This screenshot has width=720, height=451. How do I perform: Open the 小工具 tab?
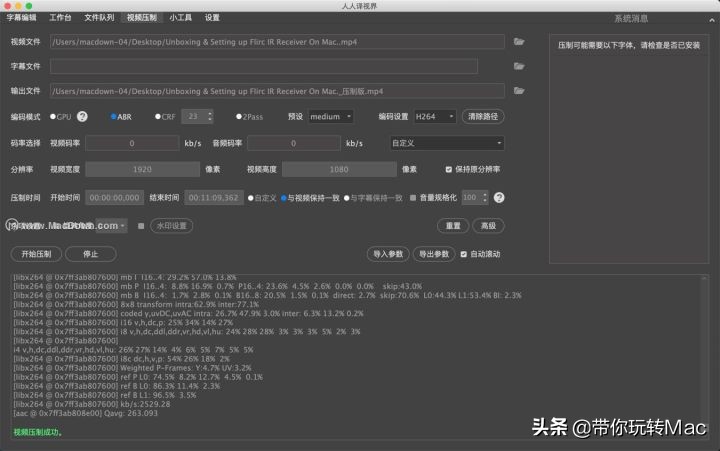180,17
